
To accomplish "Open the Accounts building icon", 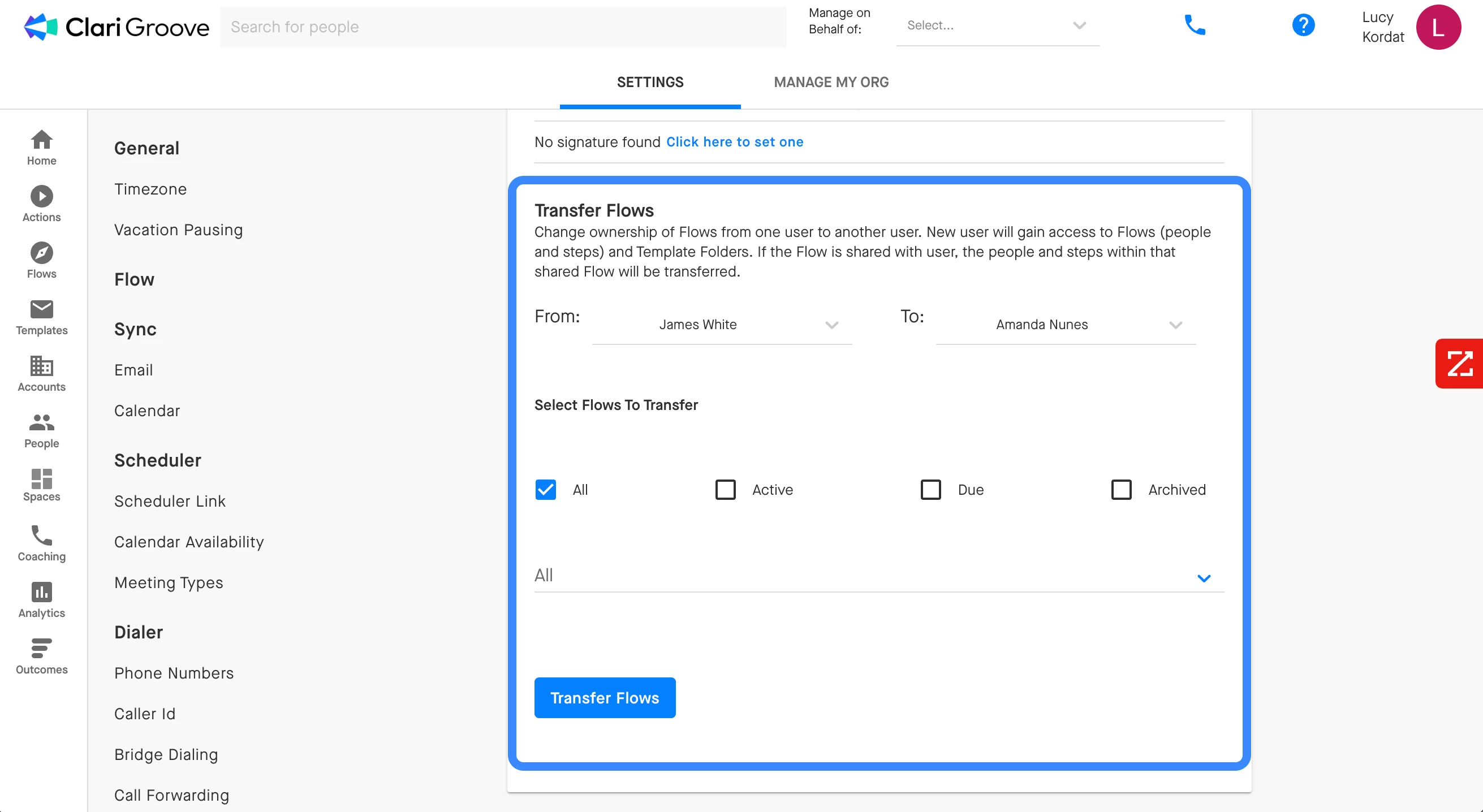I will point(41,366).
